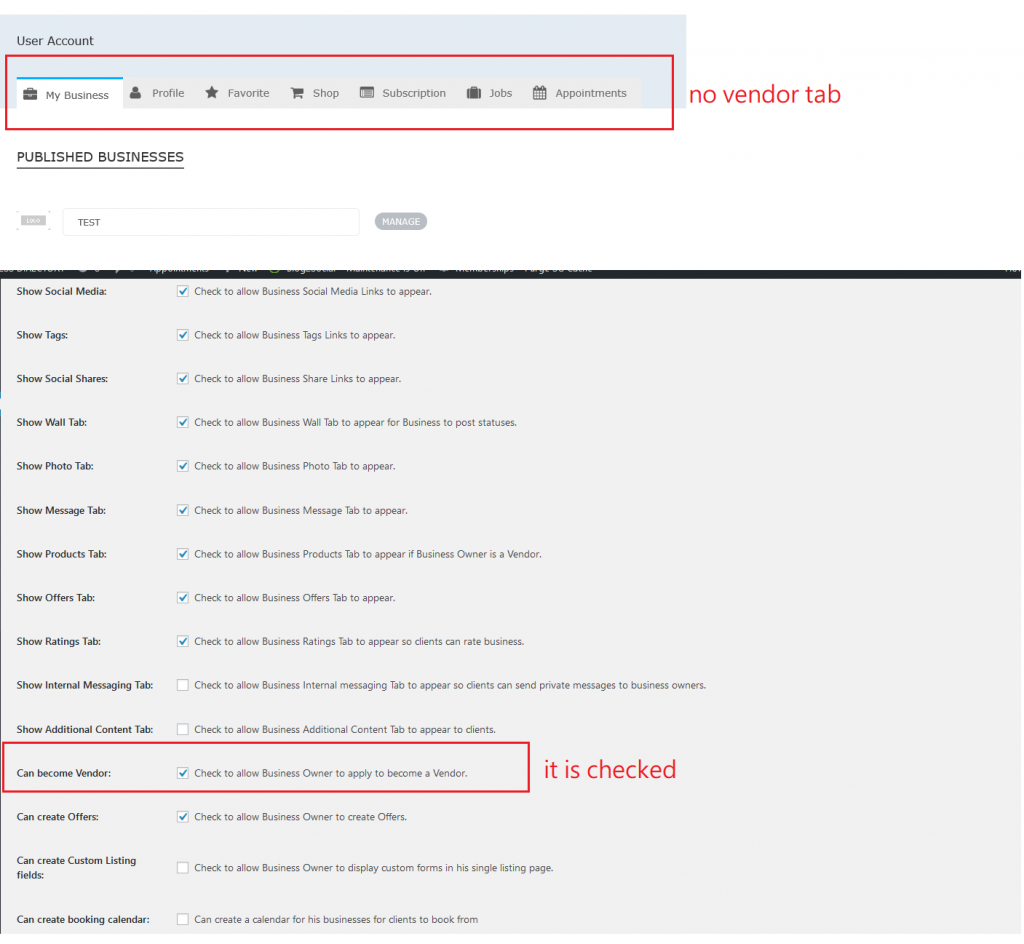Check Can create booking calendar option
This screenshot has width=1024, height=944.
[x=183, y=920]
